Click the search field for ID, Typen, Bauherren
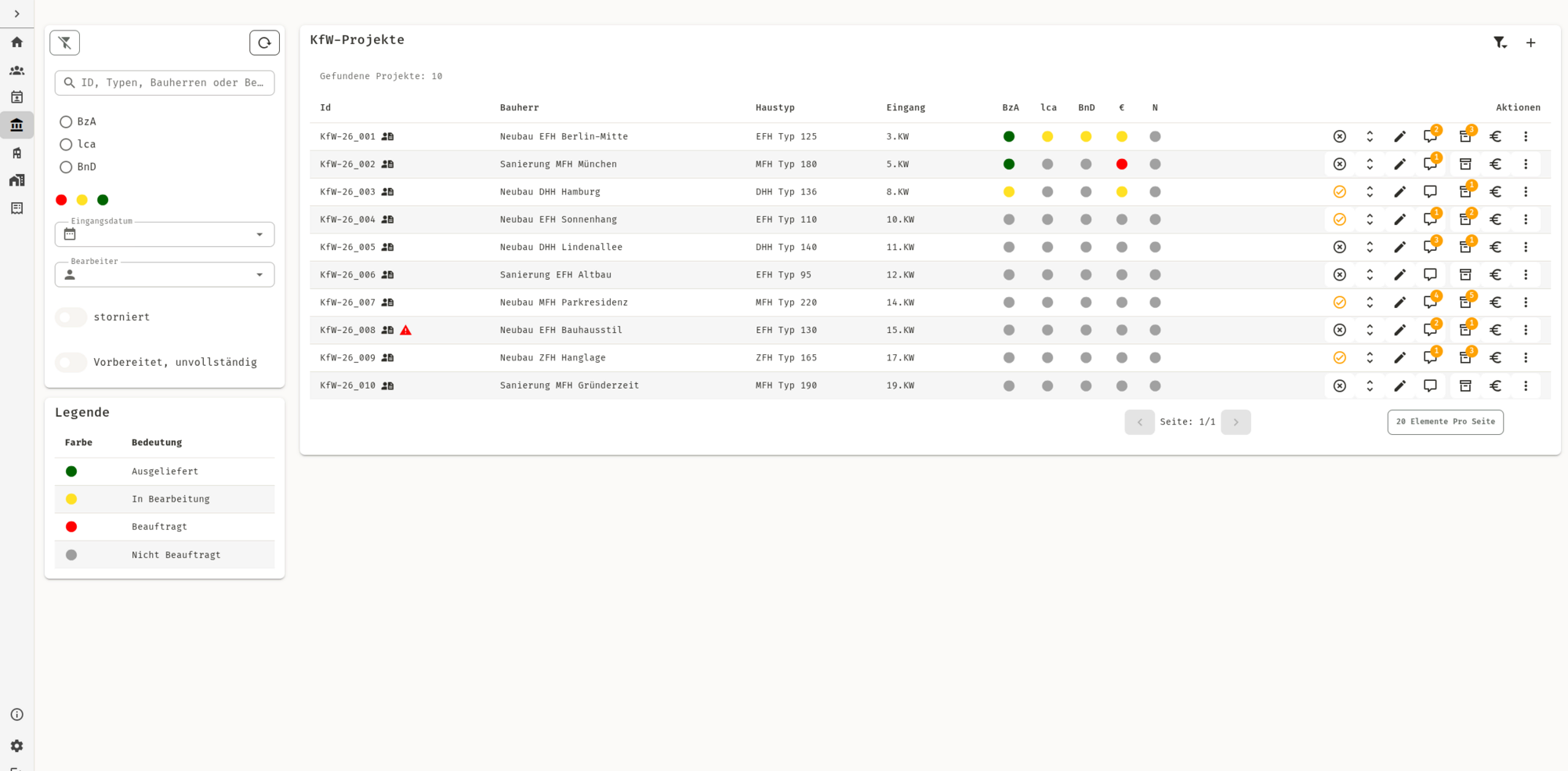The width and height of the screenshot is (1568, 771). 165,83
